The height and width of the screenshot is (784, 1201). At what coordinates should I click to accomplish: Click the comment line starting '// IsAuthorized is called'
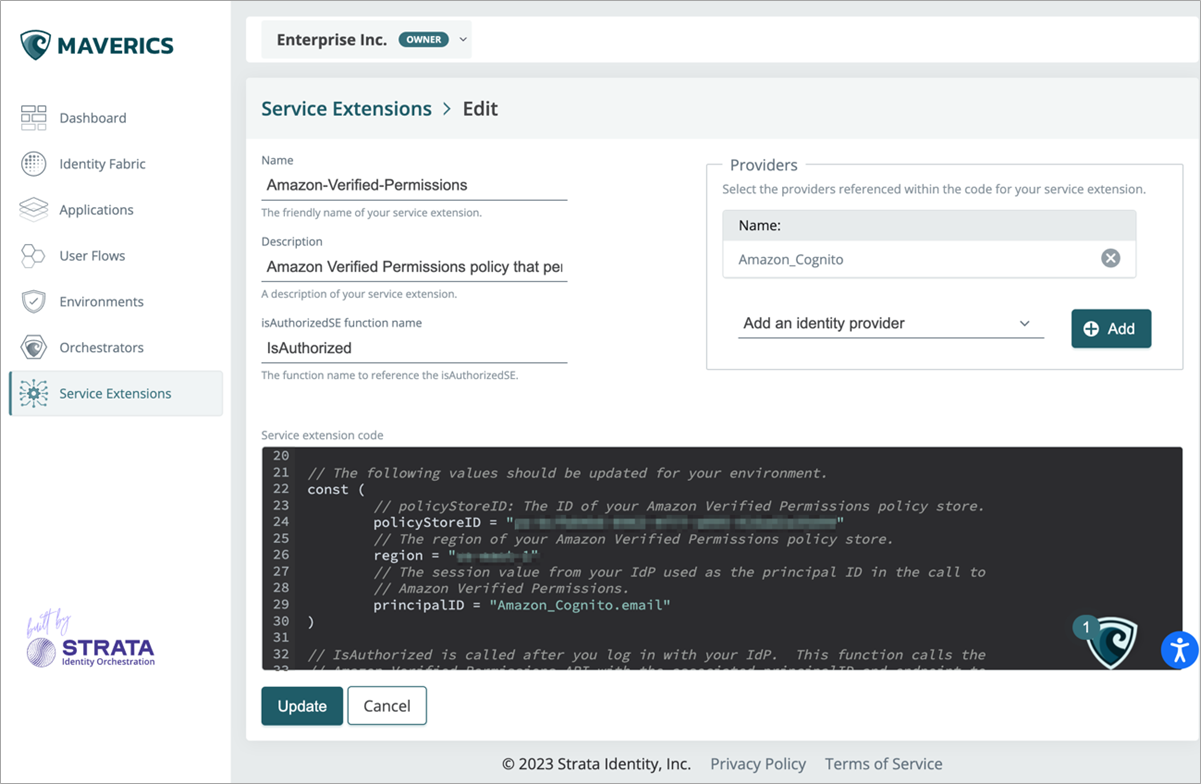coord(646,654)
